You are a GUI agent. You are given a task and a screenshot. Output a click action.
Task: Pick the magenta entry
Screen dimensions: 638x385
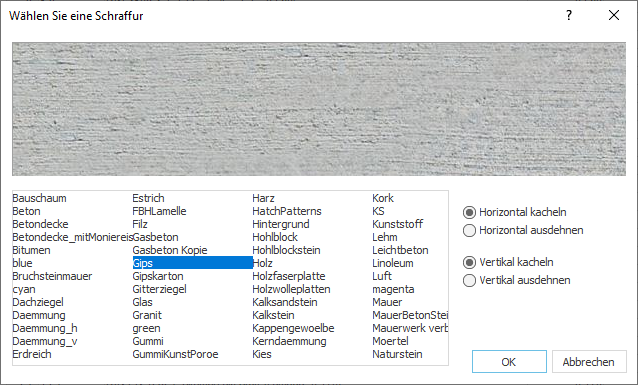(393, 289)
